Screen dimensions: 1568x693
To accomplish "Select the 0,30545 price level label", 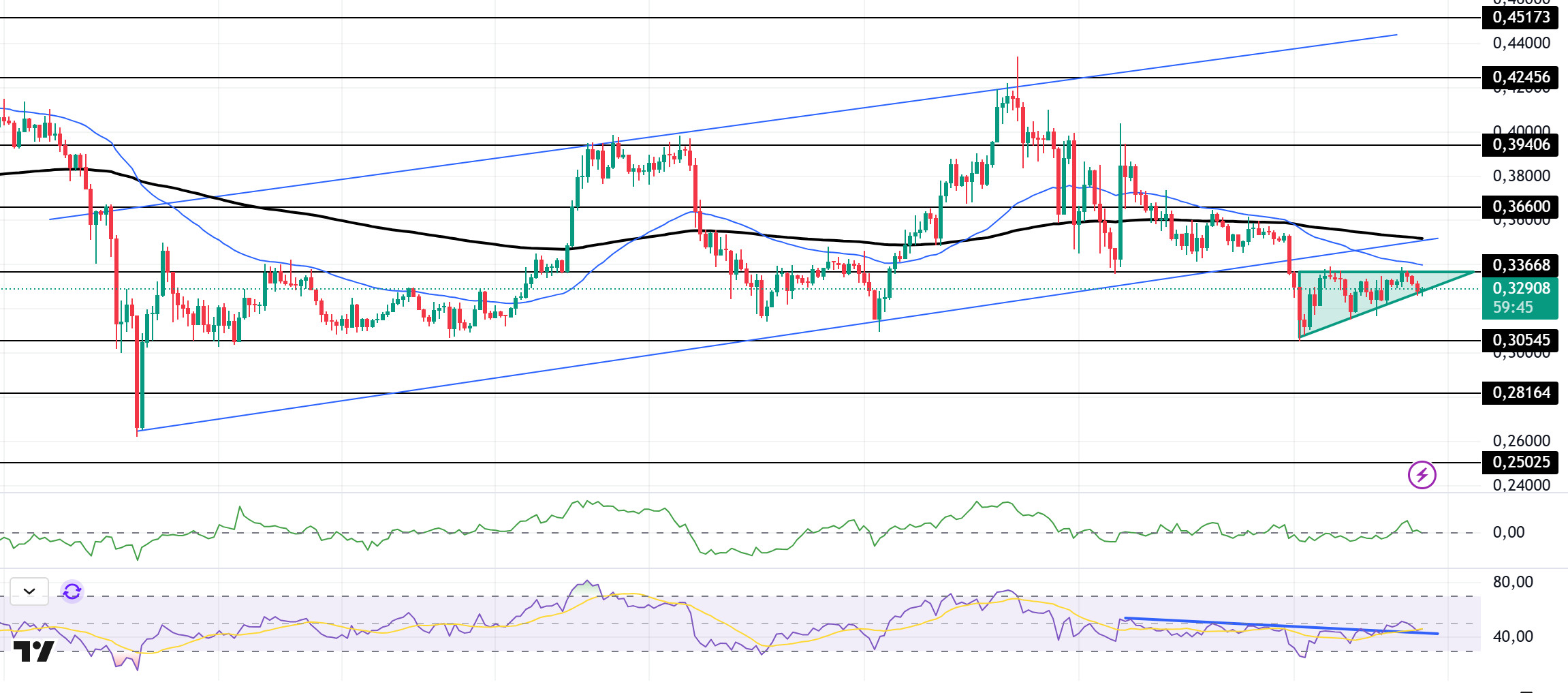I will pyautogui.click(x=1520, y=340).
